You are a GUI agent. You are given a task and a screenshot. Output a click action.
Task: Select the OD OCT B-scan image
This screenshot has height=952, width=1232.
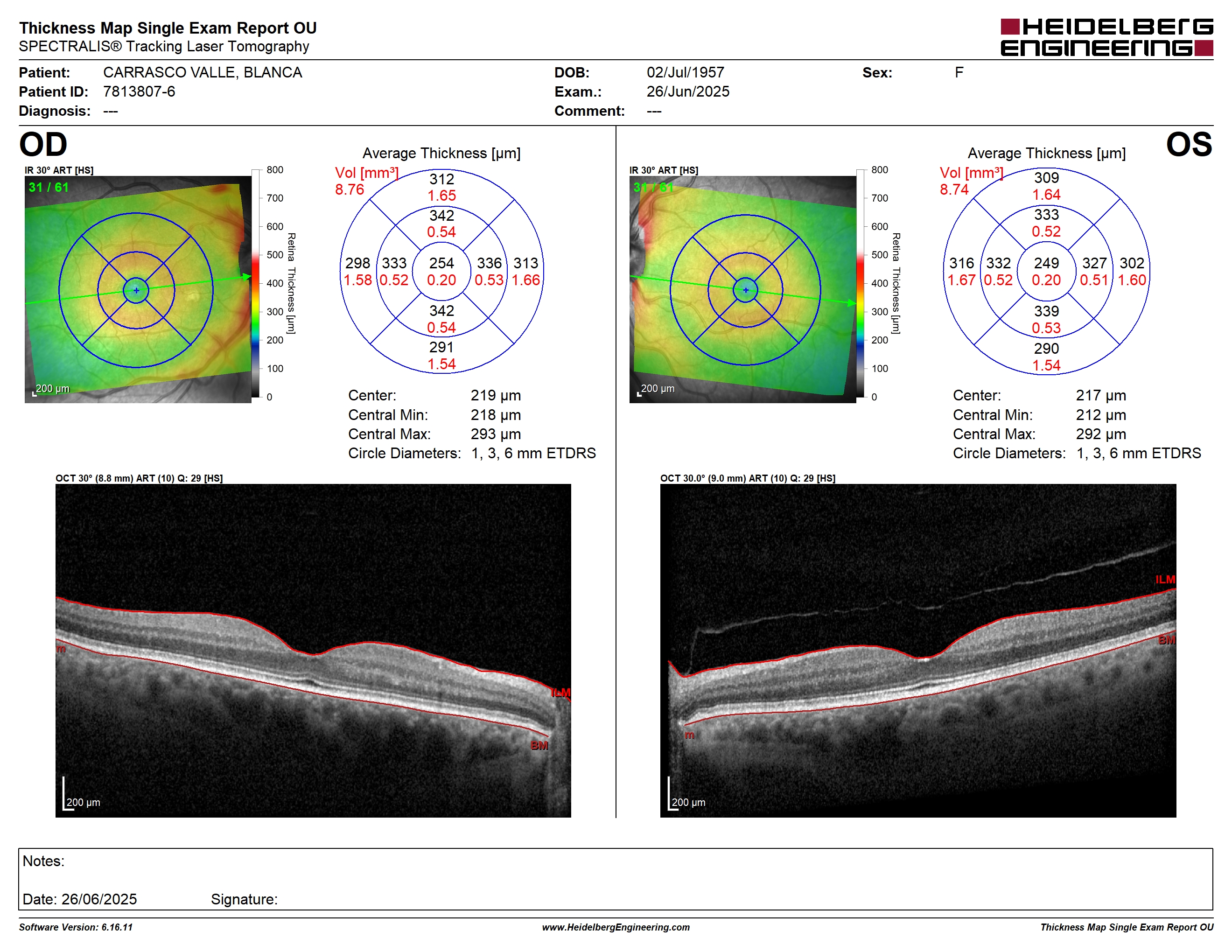tap(313, 650)
